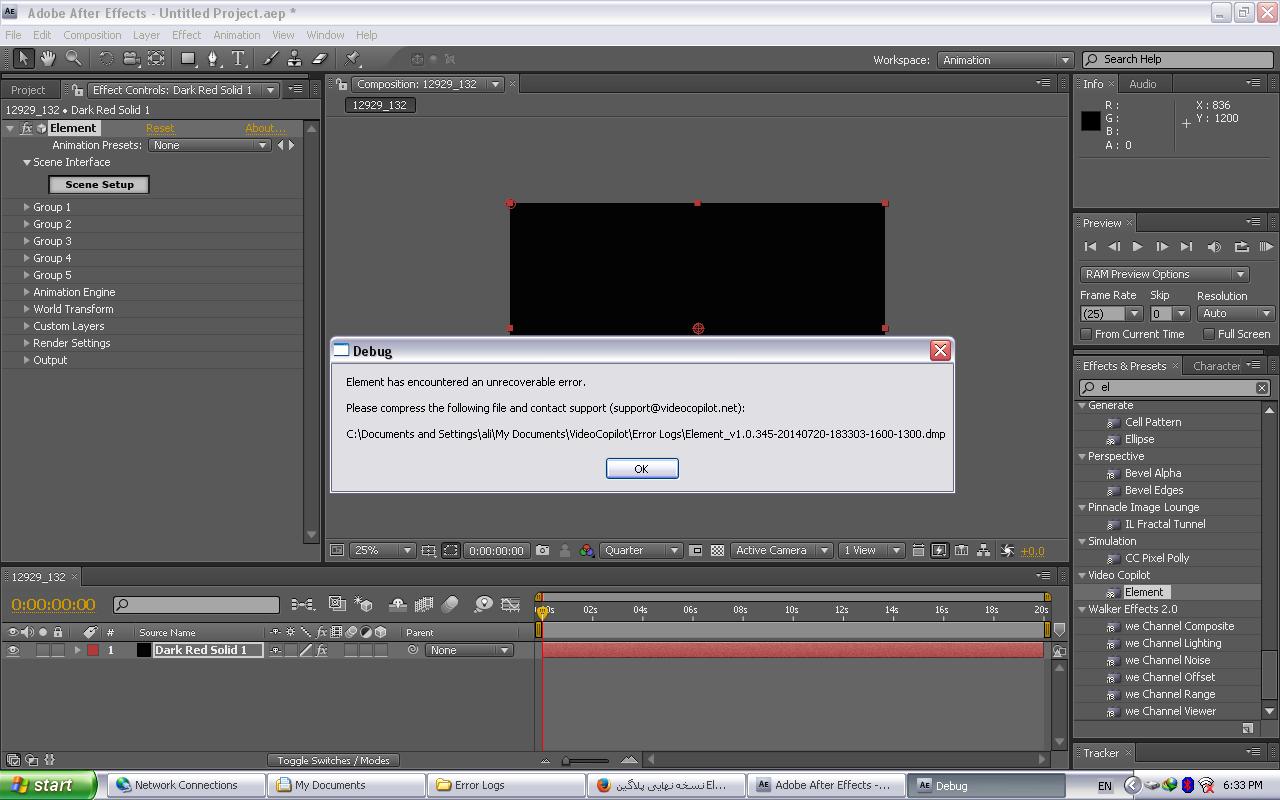The image size is (1280, 800).
Task: Select the Brush tool
Action: pyautogui.click(x=270, y=59)
